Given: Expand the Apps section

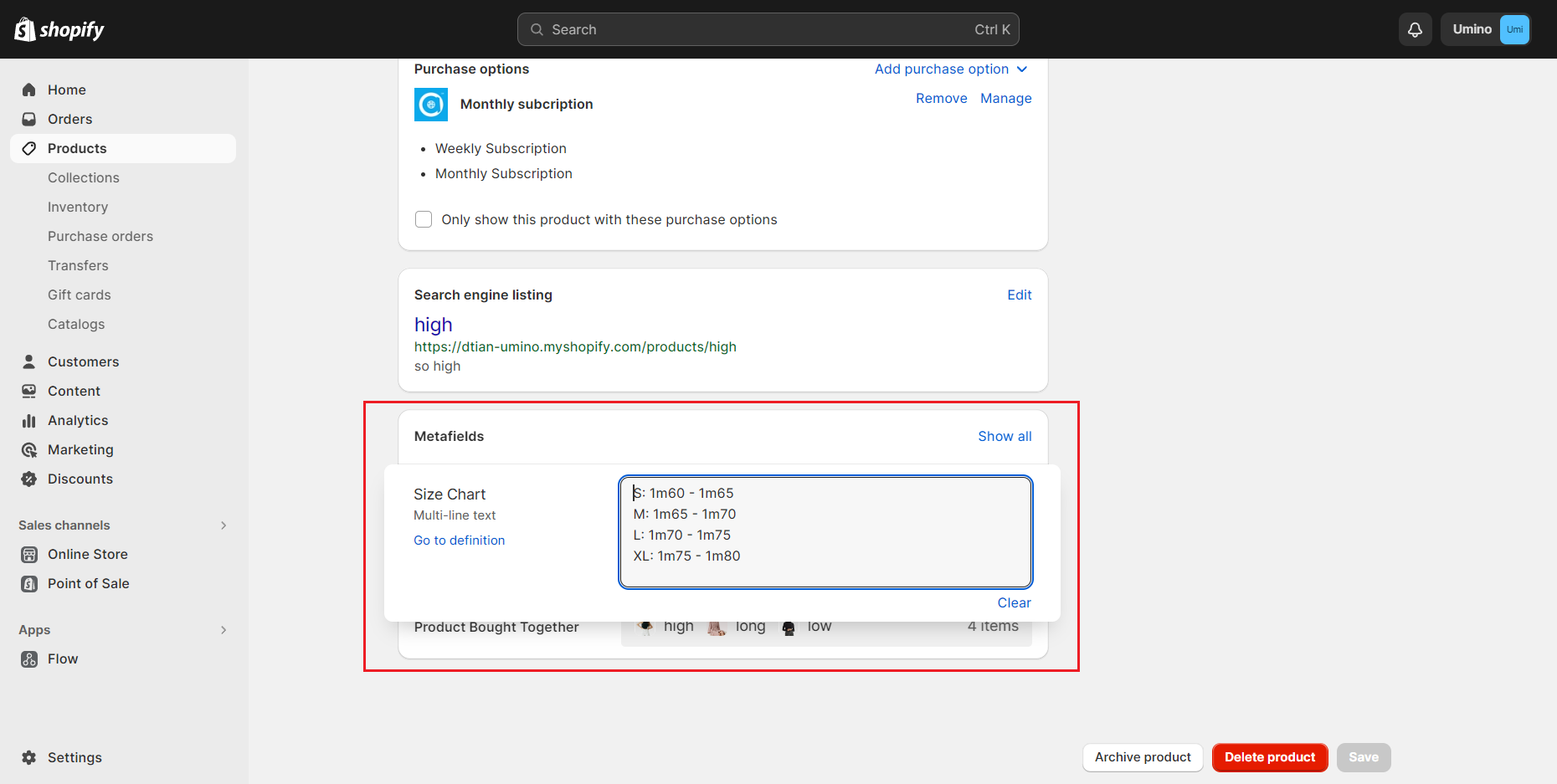Looking at the screenshot, I should [223, 630].
